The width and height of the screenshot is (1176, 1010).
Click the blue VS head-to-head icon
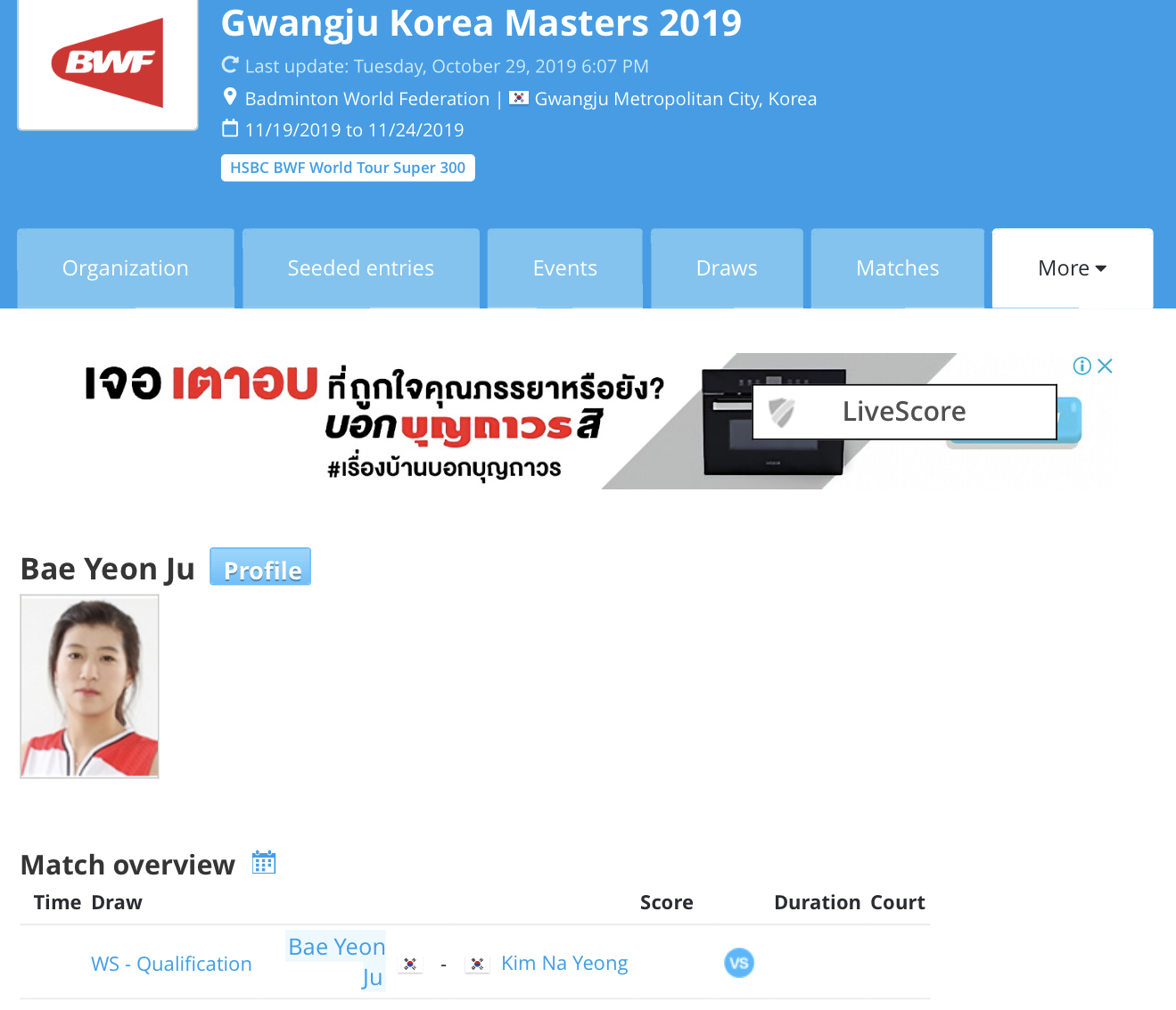tap(739, 963)
